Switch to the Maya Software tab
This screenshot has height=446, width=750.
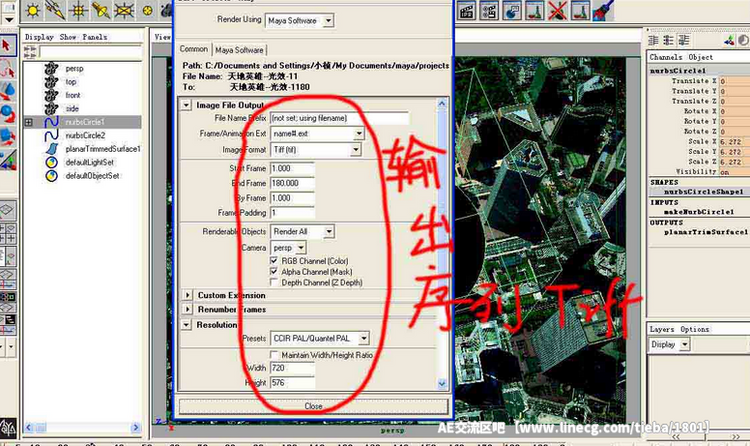pos(239,50)
